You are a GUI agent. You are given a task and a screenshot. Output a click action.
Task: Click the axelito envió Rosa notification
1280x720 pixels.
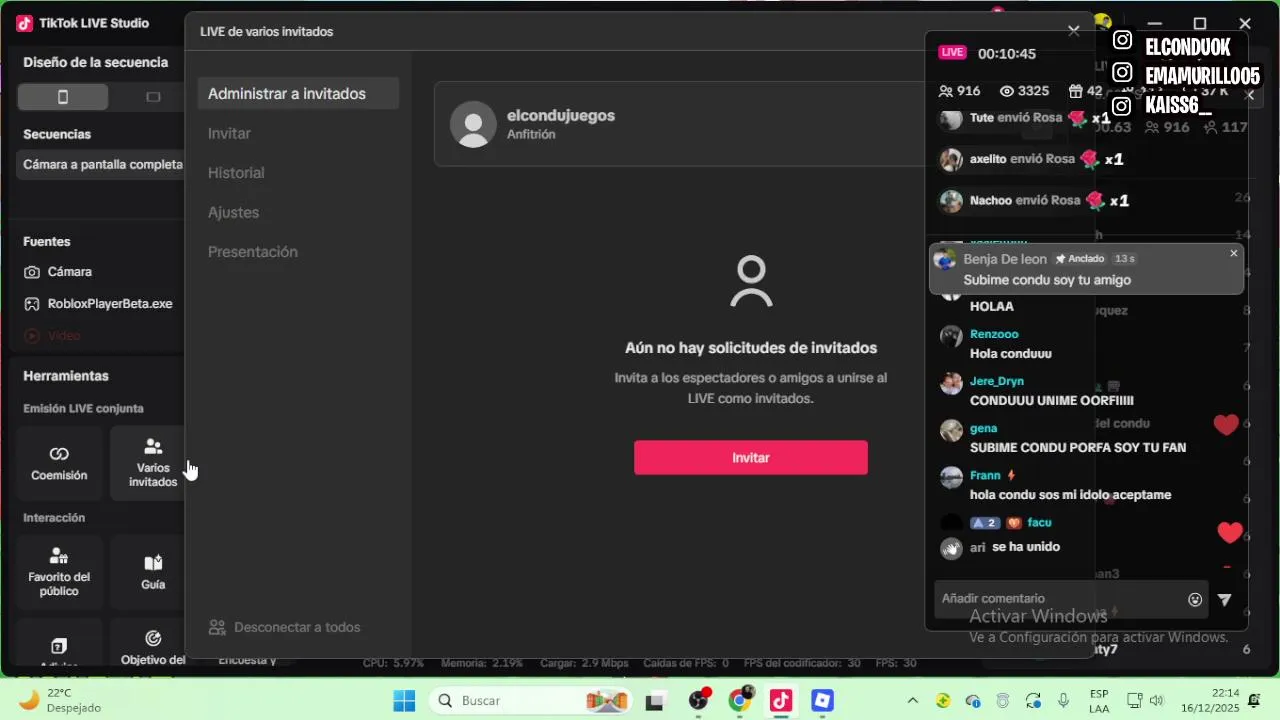(1032, 159)
